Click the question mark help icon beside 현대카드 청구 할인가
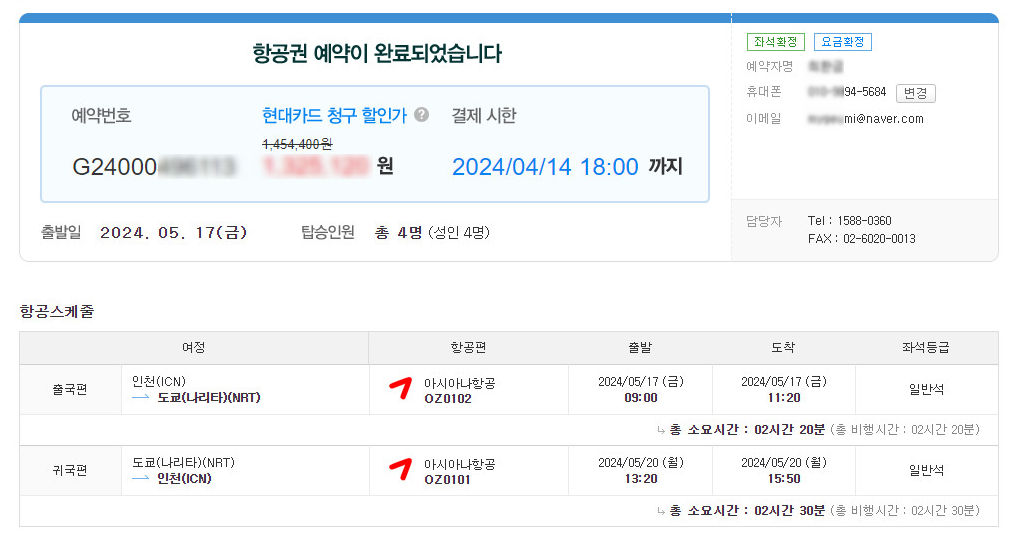 422,115
